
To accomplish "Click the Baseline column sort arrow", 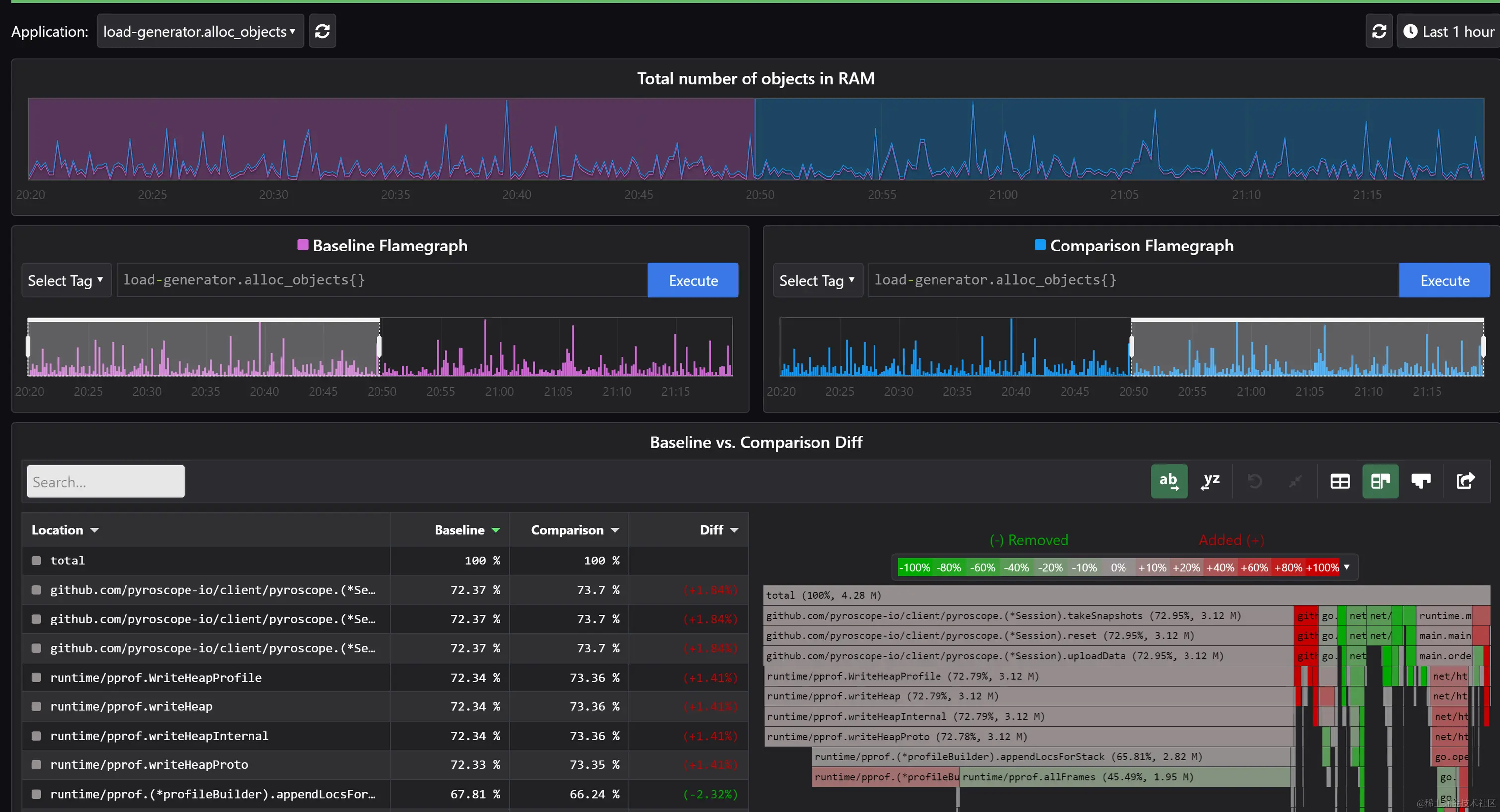I will [496, 530].
